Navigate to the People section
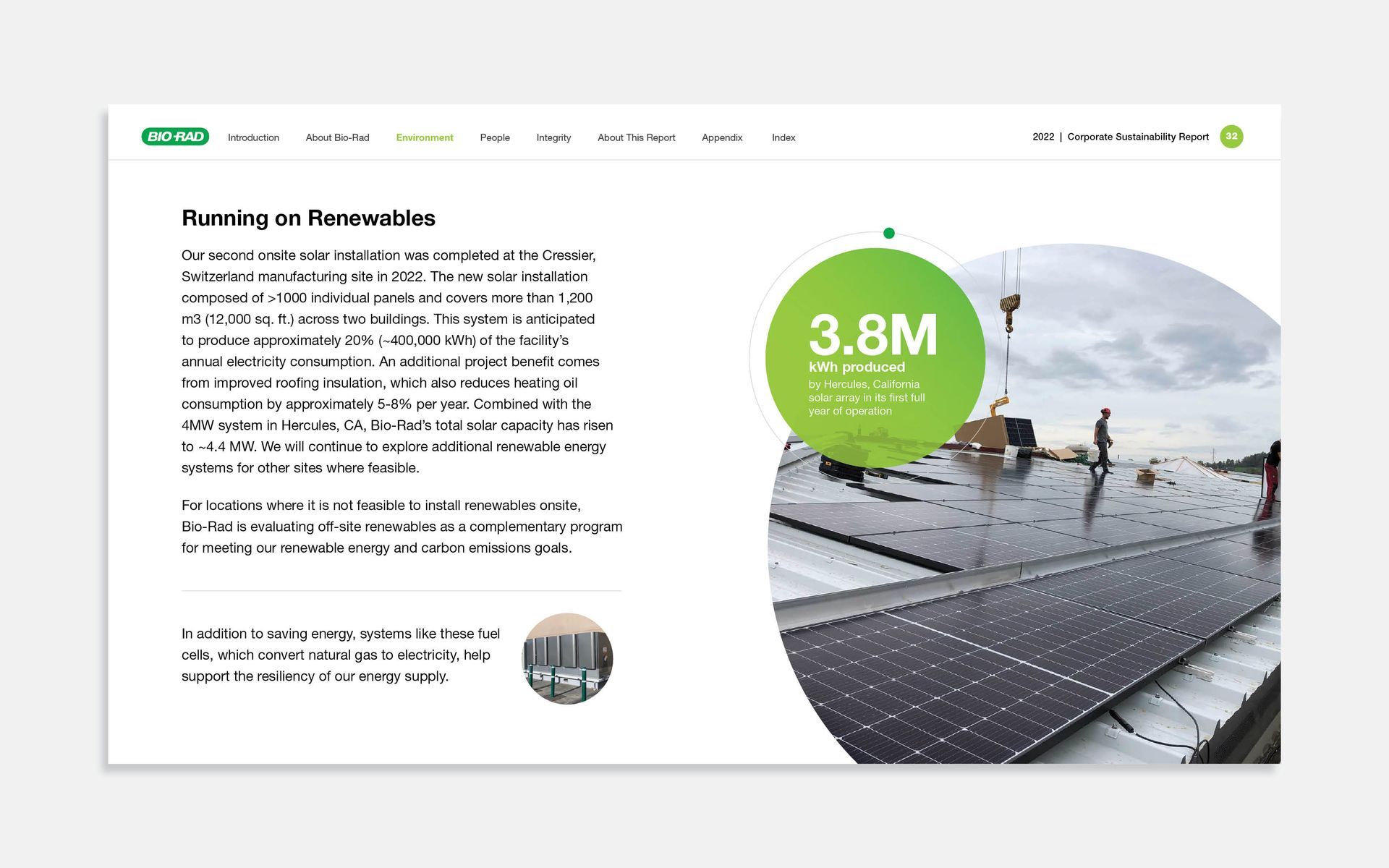This screenshot has width=1389, height=868. pos(495,137)
